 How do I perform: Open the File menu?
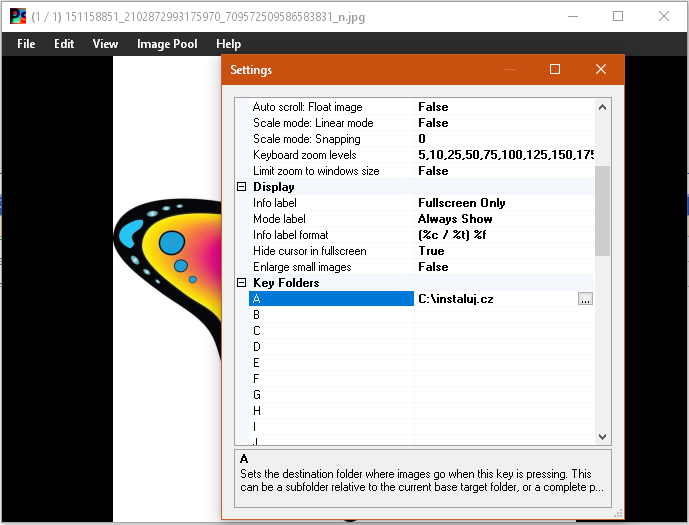point(26,44)
